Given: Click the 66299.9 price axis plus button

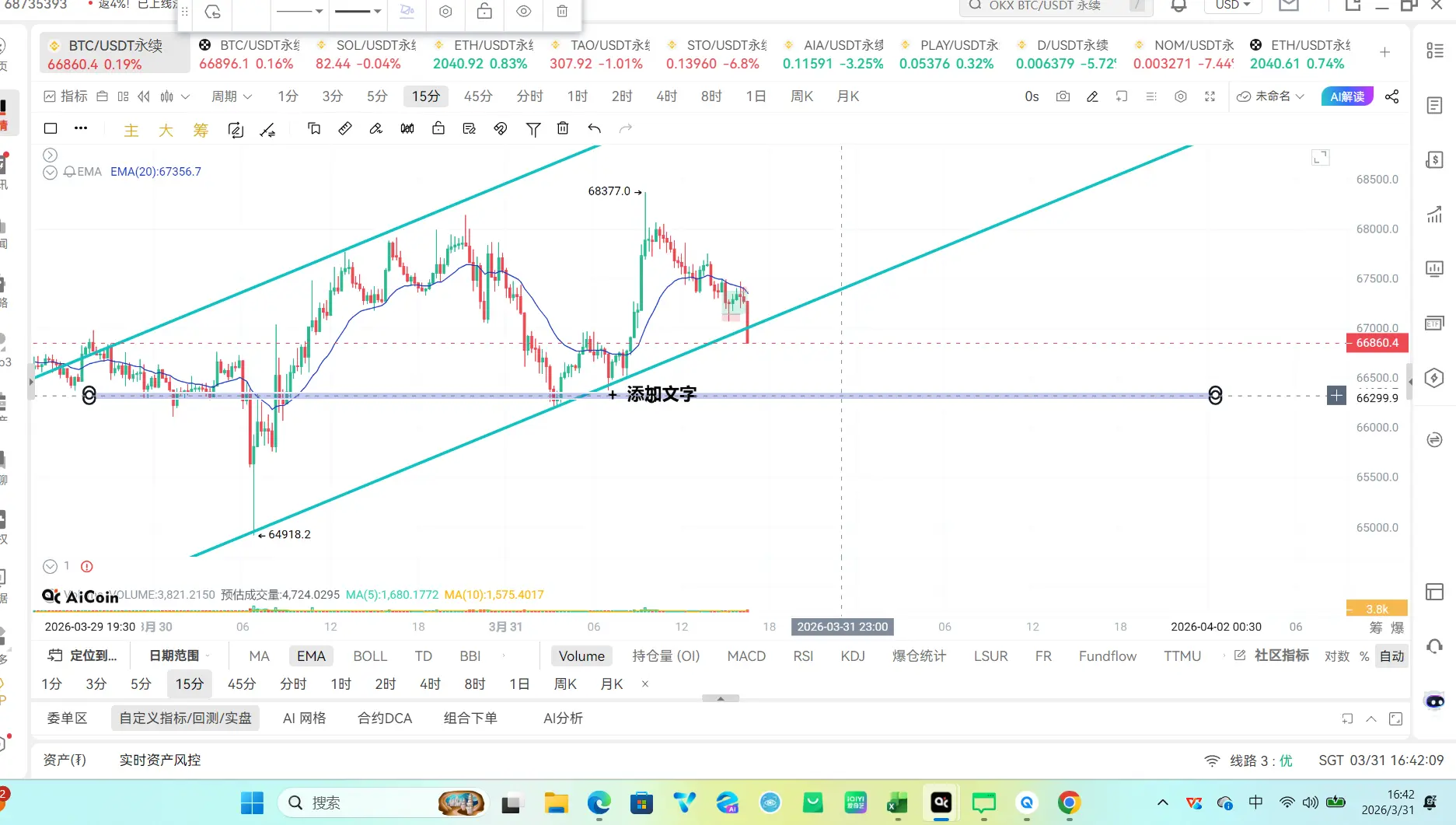Looking at the screenshot, I should tap(1336, 396).
